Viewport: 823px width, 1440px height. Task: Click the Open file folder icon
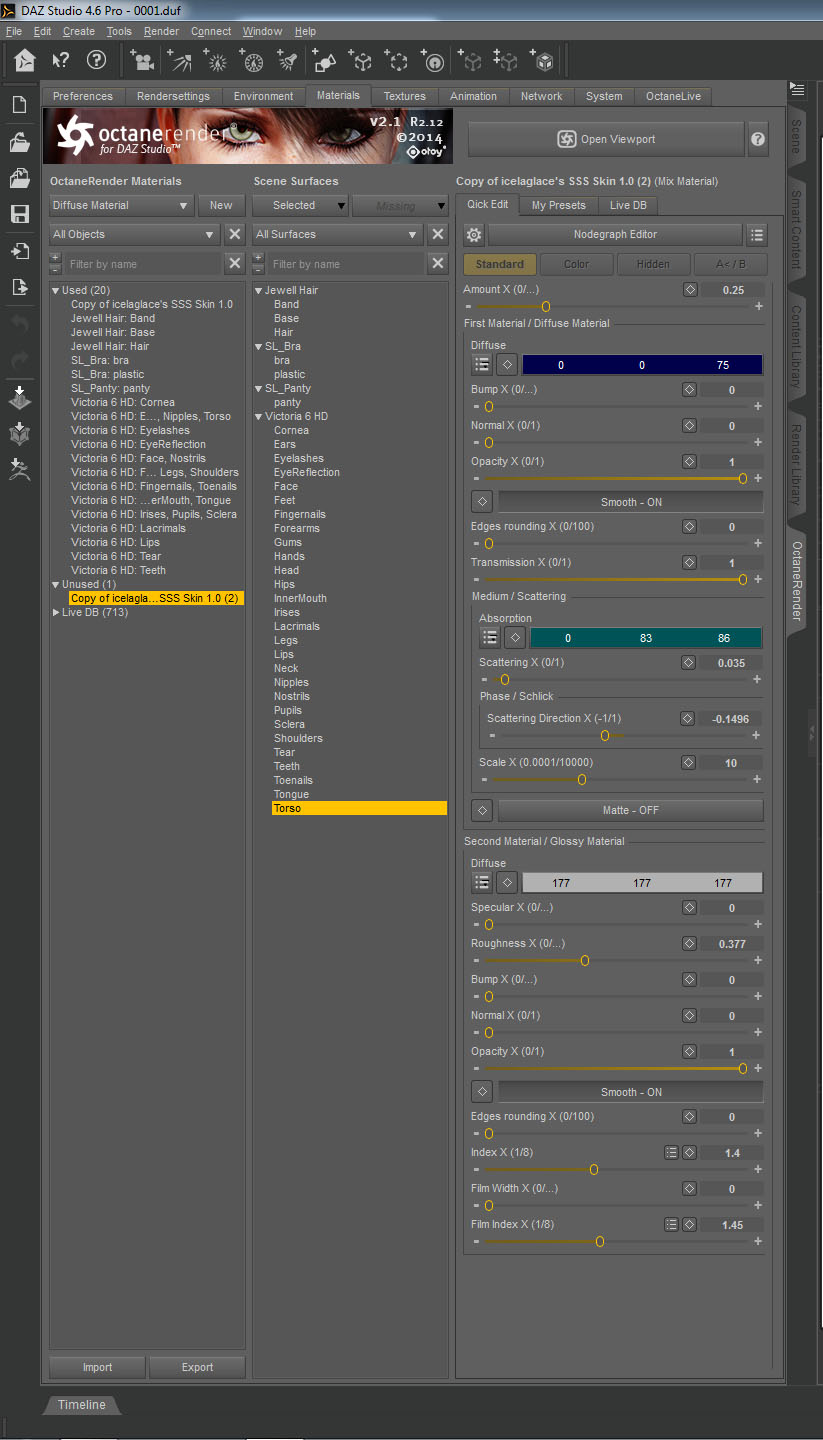pyautogui.click(x=20, y=142)
